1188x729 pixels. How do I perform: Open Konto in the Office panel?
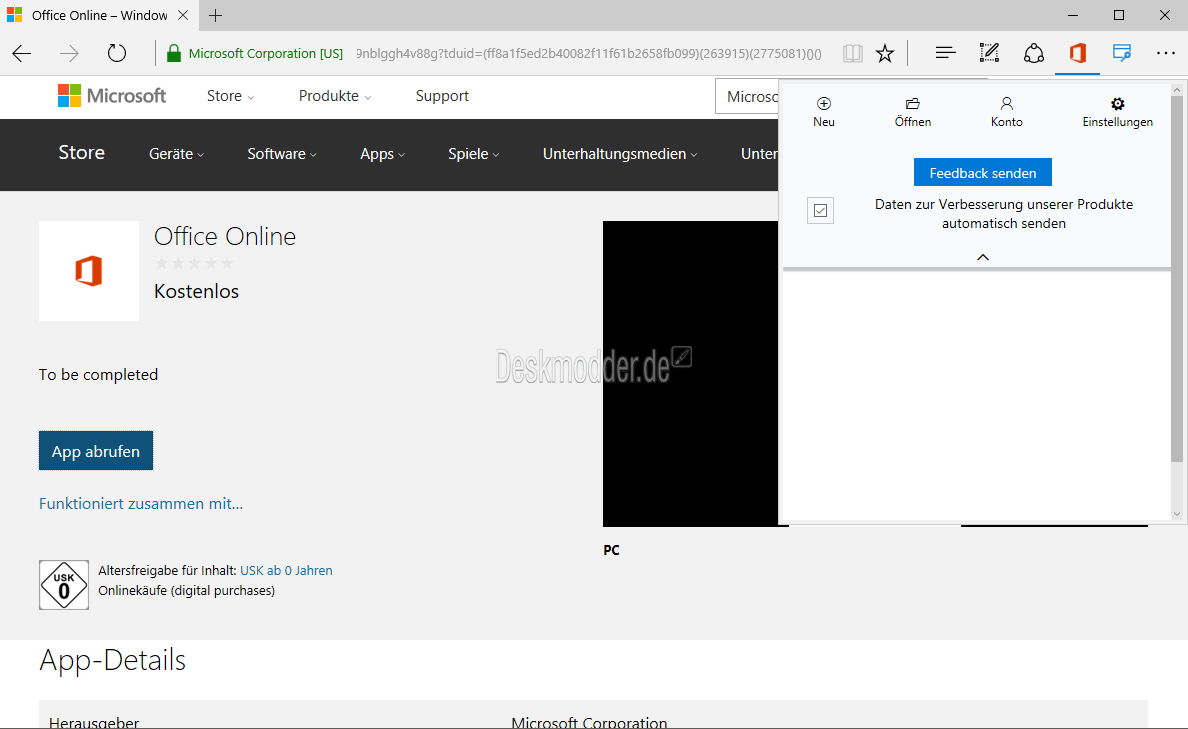(1006, 112)
